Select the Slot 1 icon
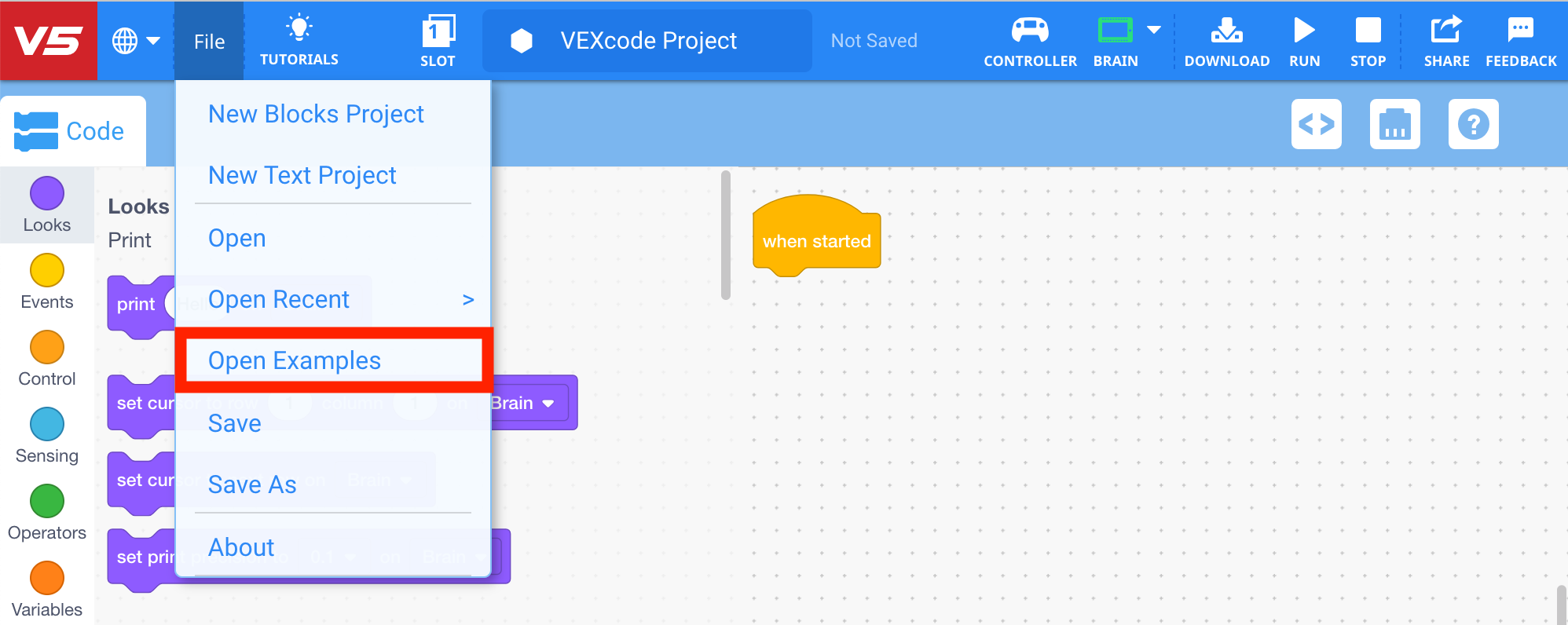This screenshot has height=625, width=1568. click(438, 39)
